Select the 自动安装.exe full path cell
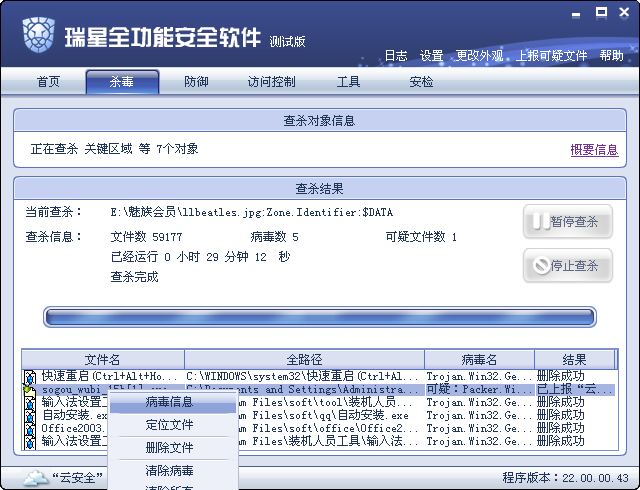This screenshot has height=490, width=640. click(322, 416)
